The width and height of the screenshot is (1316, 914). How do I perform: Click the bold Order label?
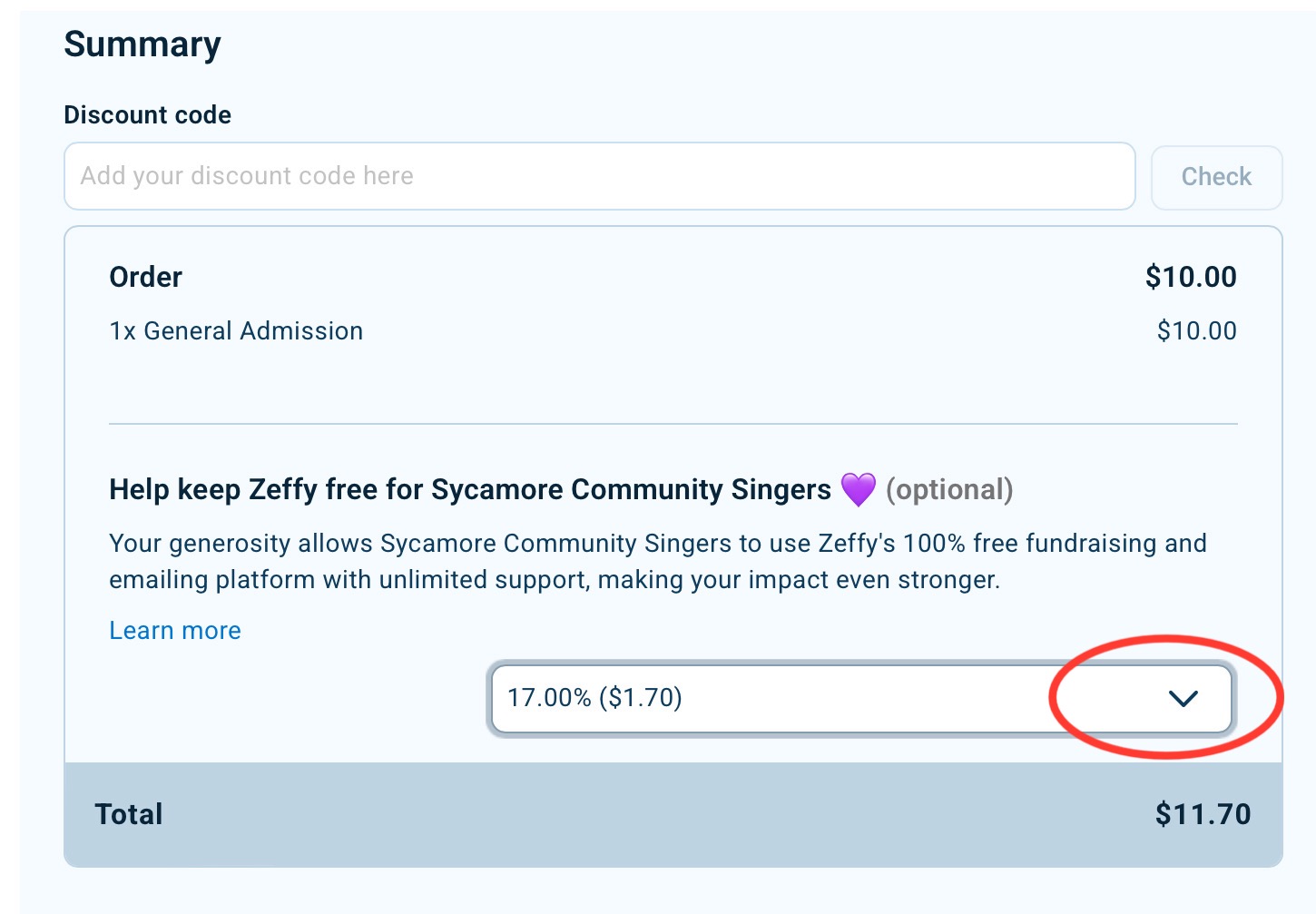click(145, 277)
